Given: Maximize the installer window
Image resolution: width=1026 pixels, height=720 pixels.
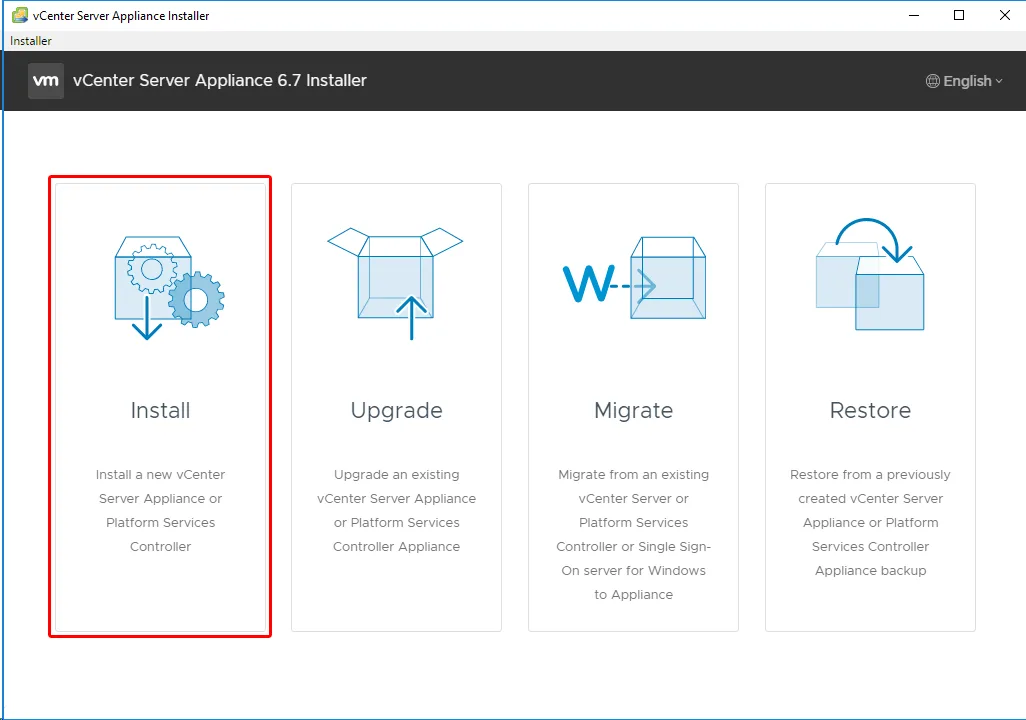Looking at the screenshot, I should click(959, 15).
